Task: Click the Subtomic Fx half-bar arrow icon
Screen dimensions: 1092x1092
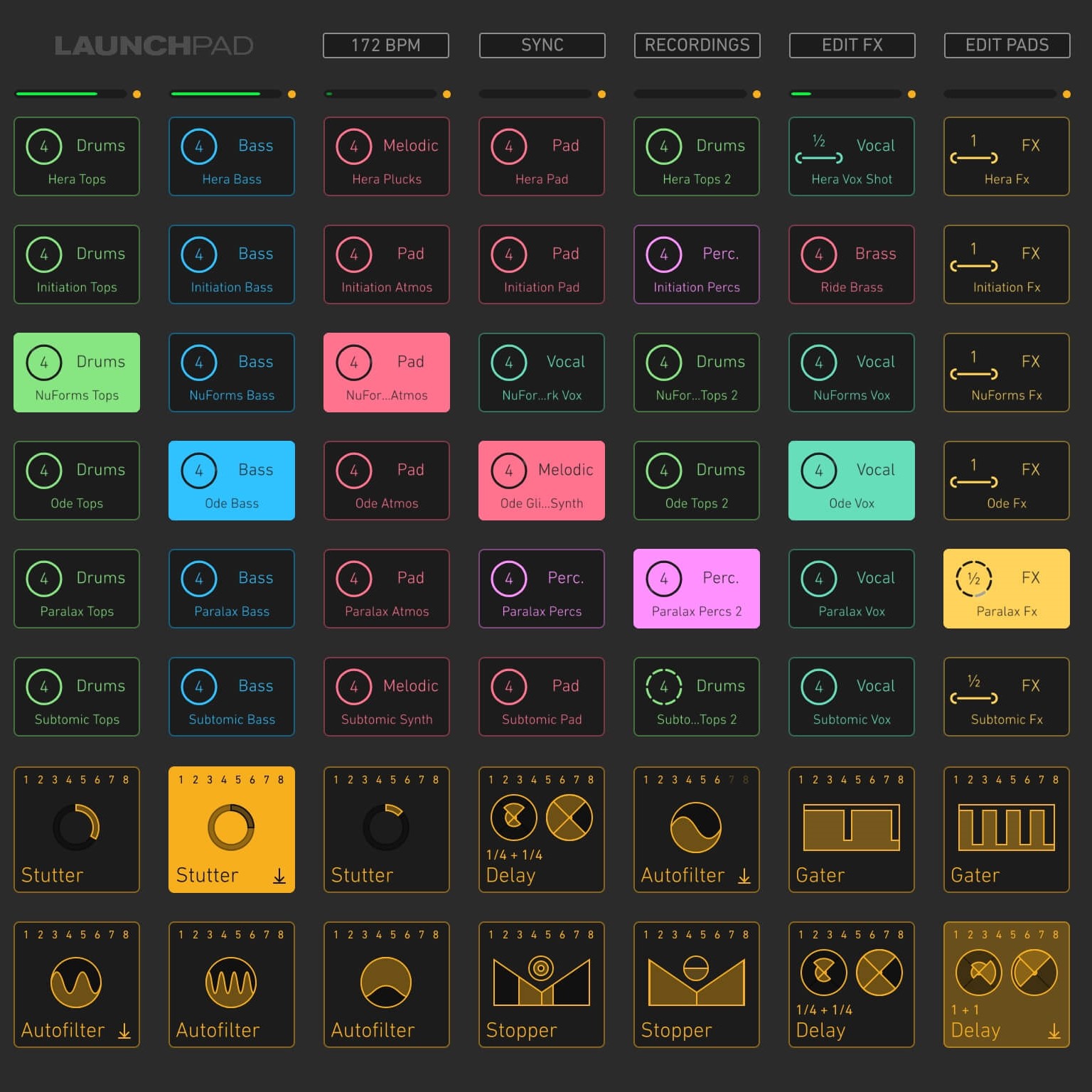Action: coord(974,698)
